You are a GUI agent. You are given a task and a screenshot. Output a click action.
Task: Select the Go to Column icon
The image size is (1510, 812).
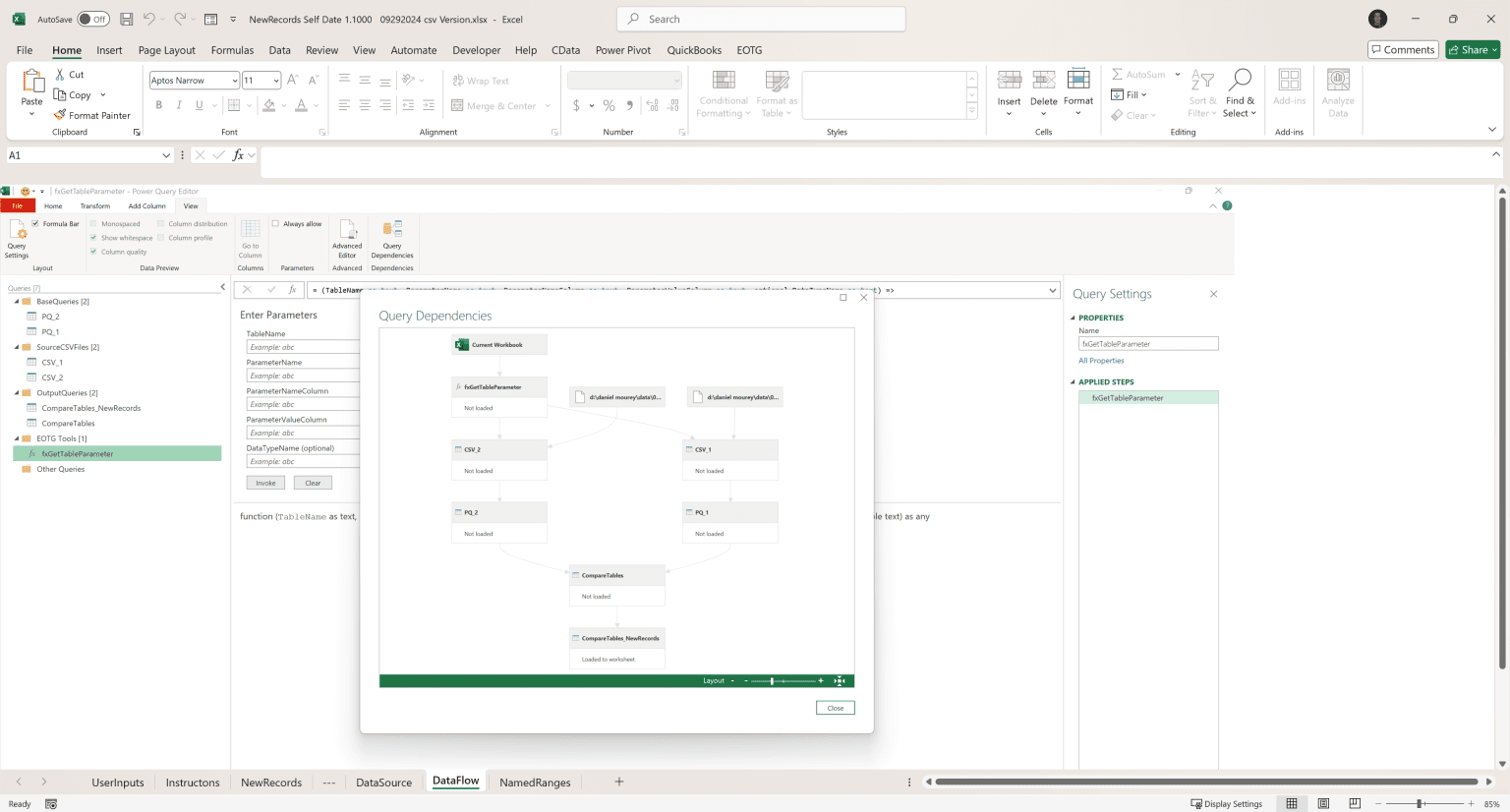250,241
